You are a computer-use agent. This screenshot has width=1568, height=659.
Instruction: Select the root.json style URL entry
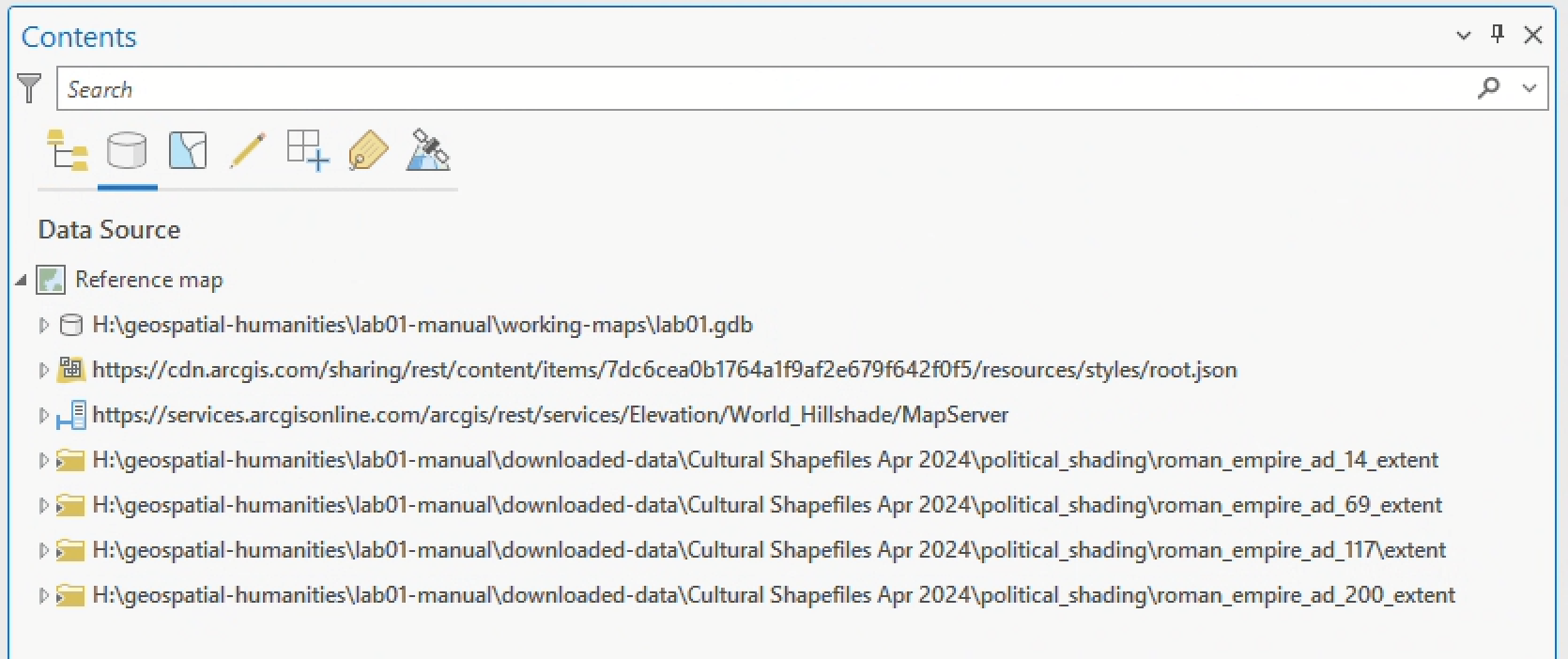pyautogui.click(x=664, y=370)
